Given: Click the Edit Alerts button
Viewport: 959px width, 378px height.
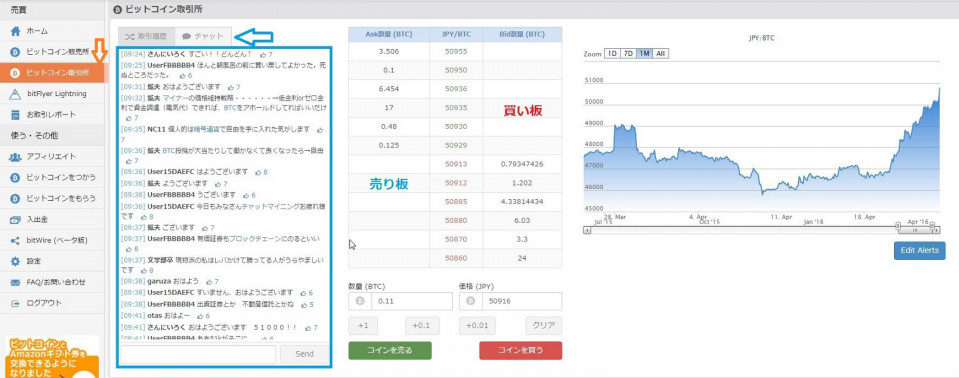Looking at the screenshot, I should click(919, 250).
